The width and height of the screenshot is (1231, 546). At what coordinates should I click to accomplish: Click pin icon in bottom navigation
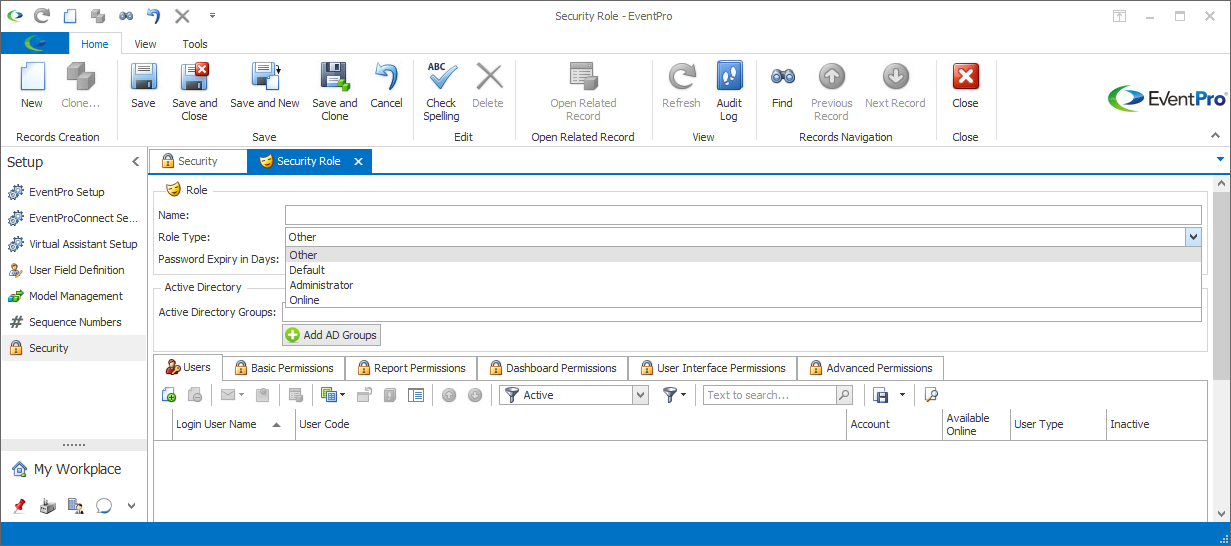point(20,506)
